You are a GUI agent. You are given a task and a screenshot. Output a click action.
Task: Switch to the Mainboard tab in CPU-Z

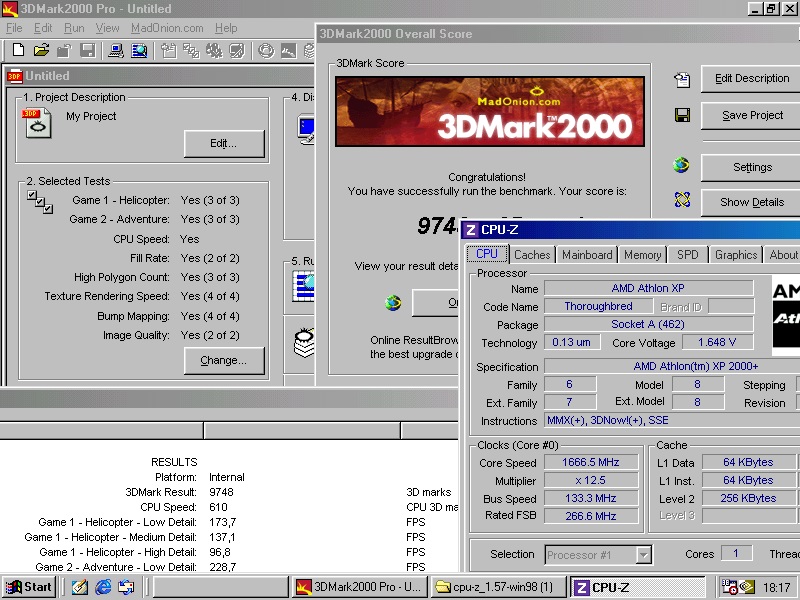(x=587, y=255)
